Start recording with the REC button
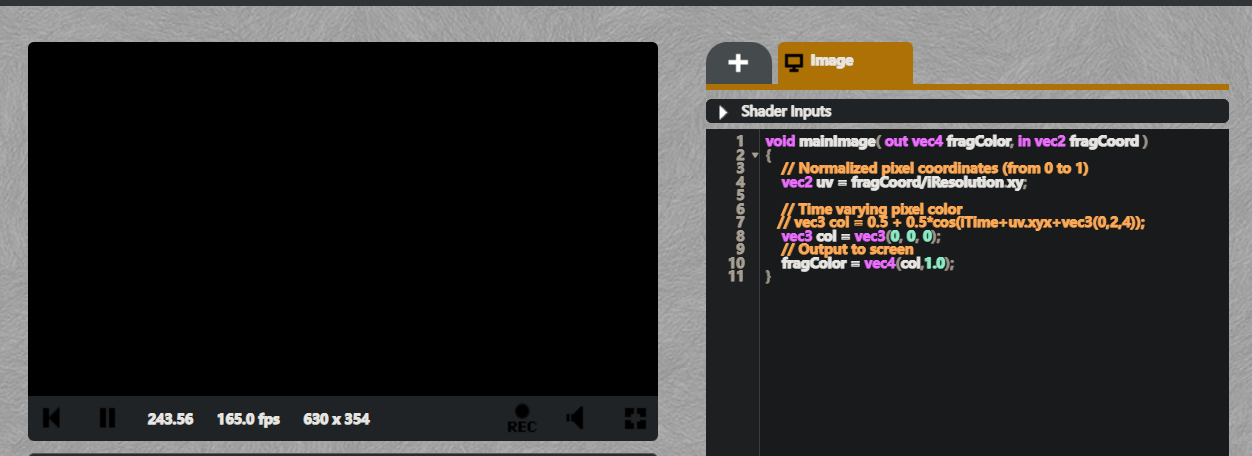The width and height of the screenshot is (1252, 456). 522,419
